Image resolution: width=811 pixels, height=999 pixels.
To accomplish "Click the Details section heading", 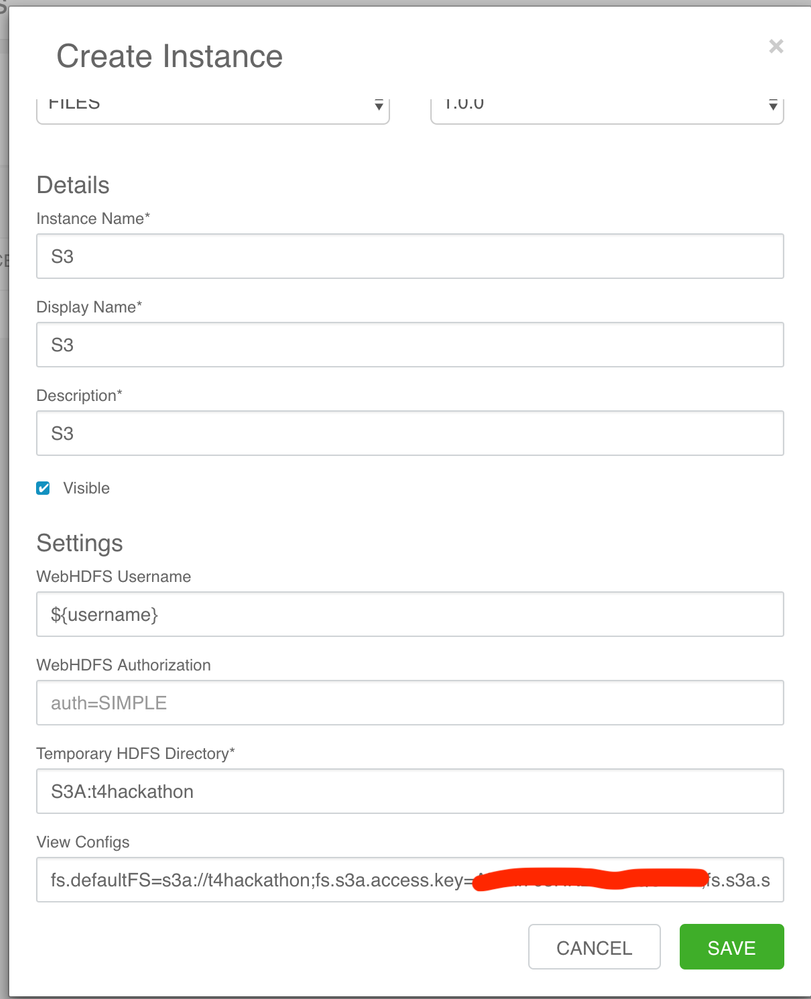I will [x=73, y=185].
